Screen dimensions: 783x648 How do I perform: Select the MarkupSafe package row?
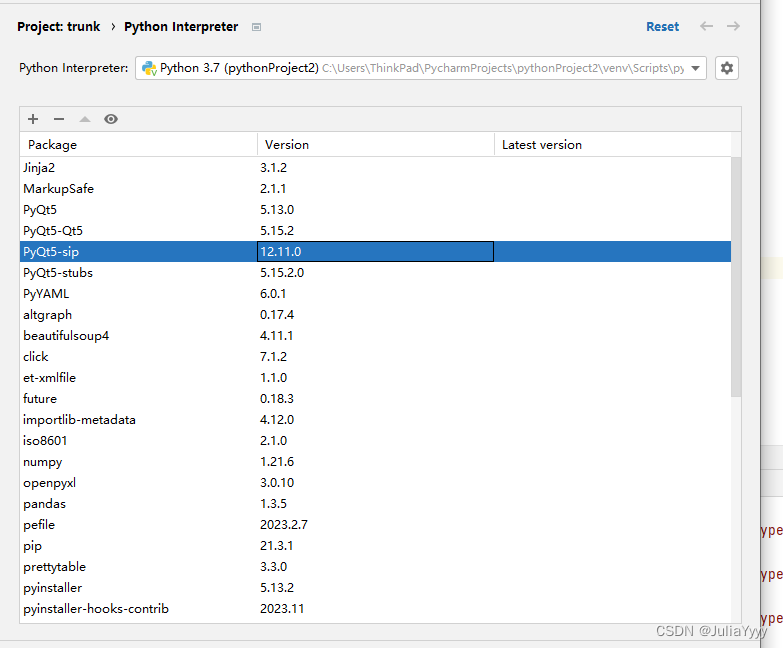[376, 189]
